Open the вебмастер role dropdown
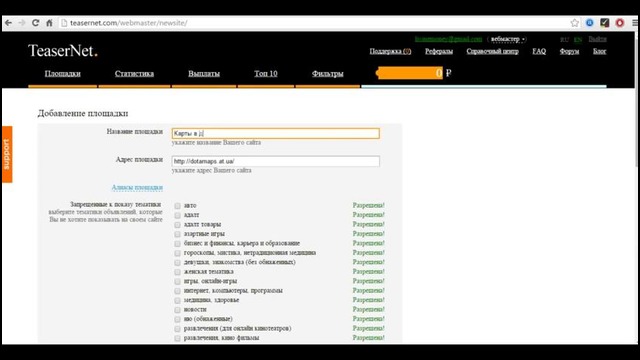The height and width of the screenshot is (360, 640). 507,39
